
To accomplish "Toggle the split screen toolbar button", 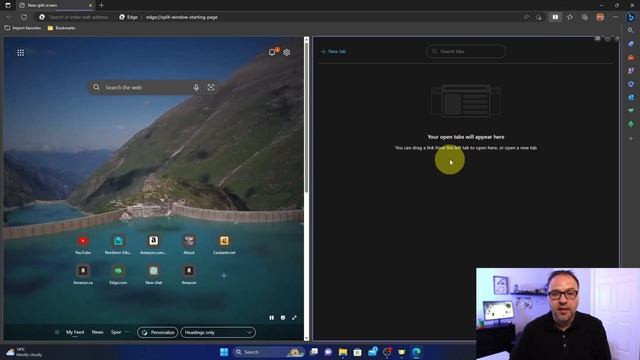I will (556, 17).
